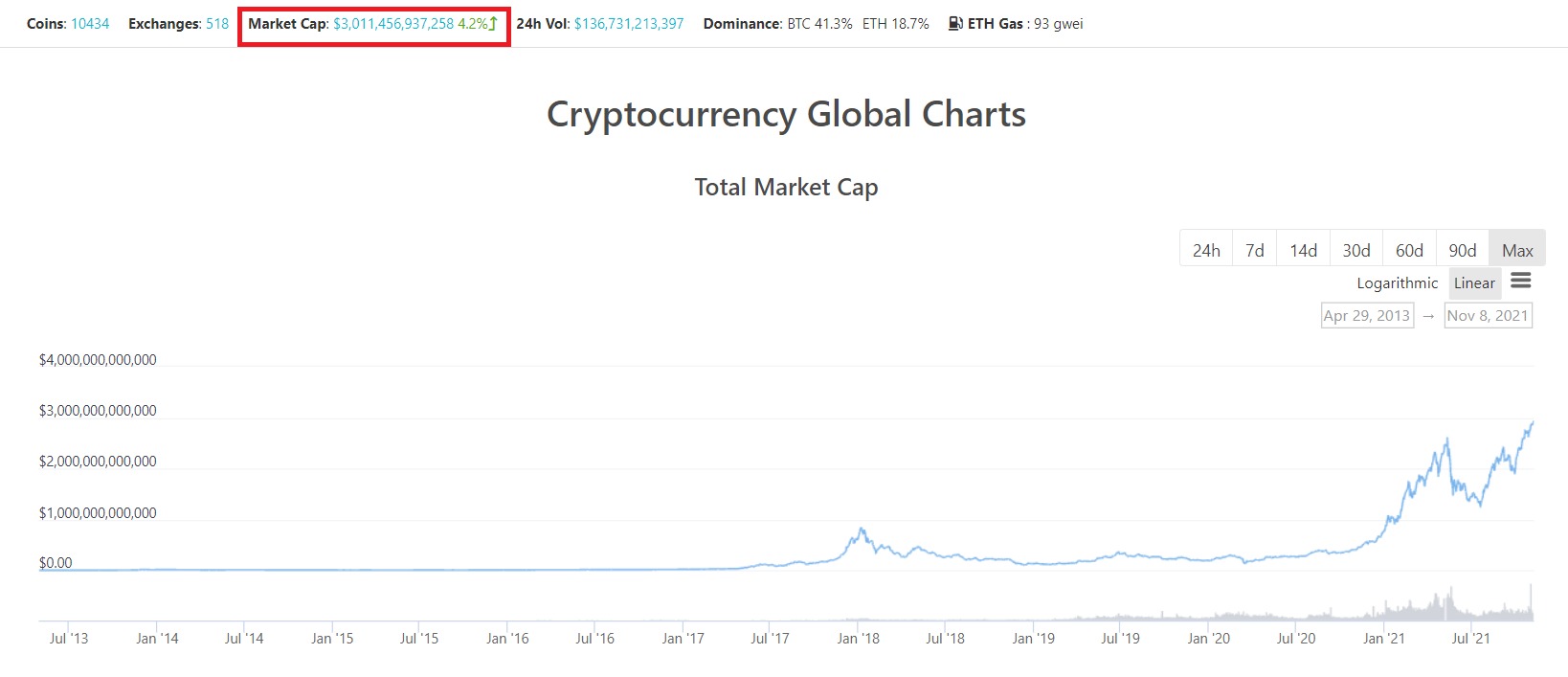Switch chart range to 30d
1568x677 pixels.
coord(1355,249)
